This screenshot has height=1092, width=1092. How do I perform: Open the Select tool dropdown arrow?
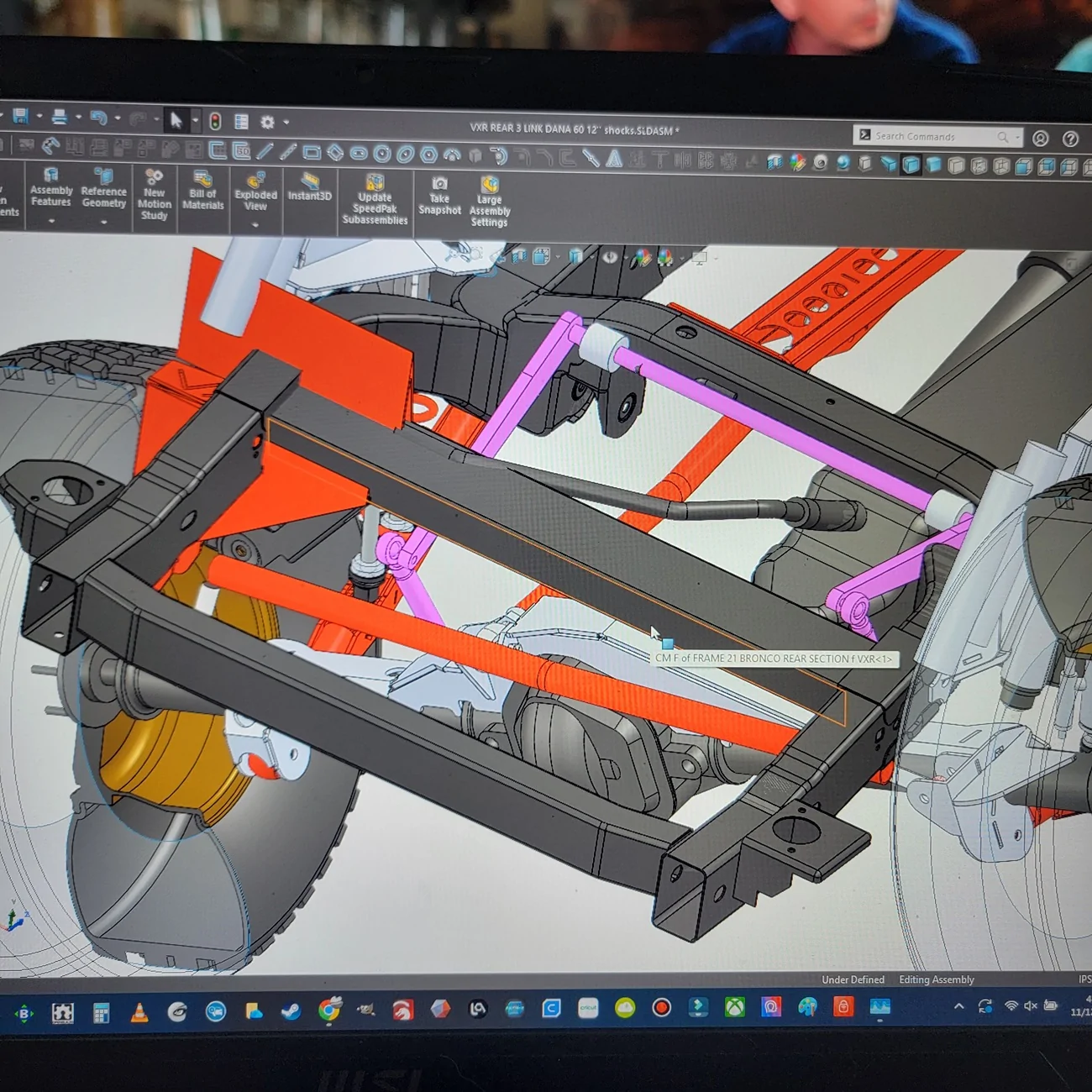195,120
